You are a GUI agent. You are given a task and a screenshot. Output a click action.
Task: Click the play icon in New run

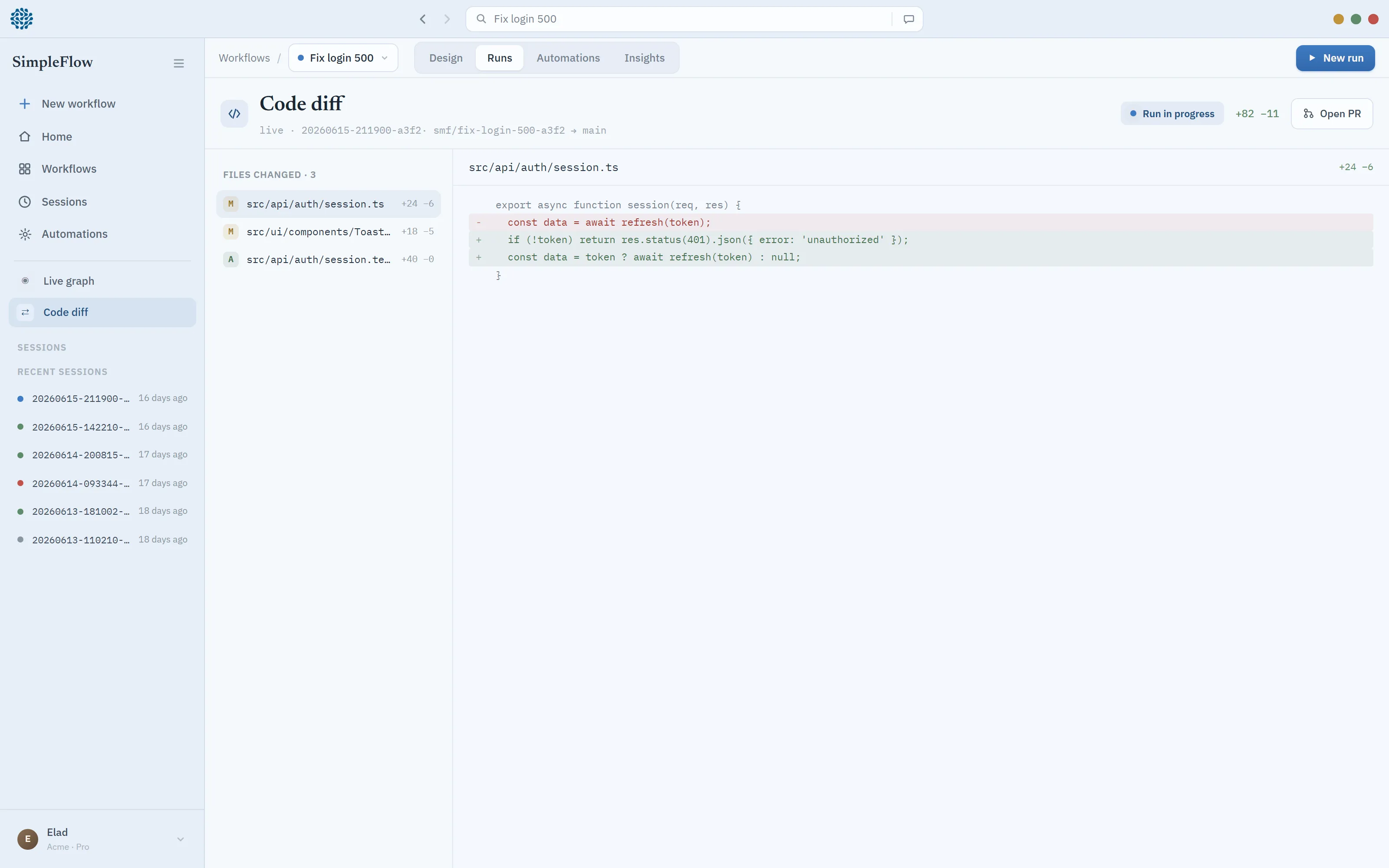(x=1312, y=58)
